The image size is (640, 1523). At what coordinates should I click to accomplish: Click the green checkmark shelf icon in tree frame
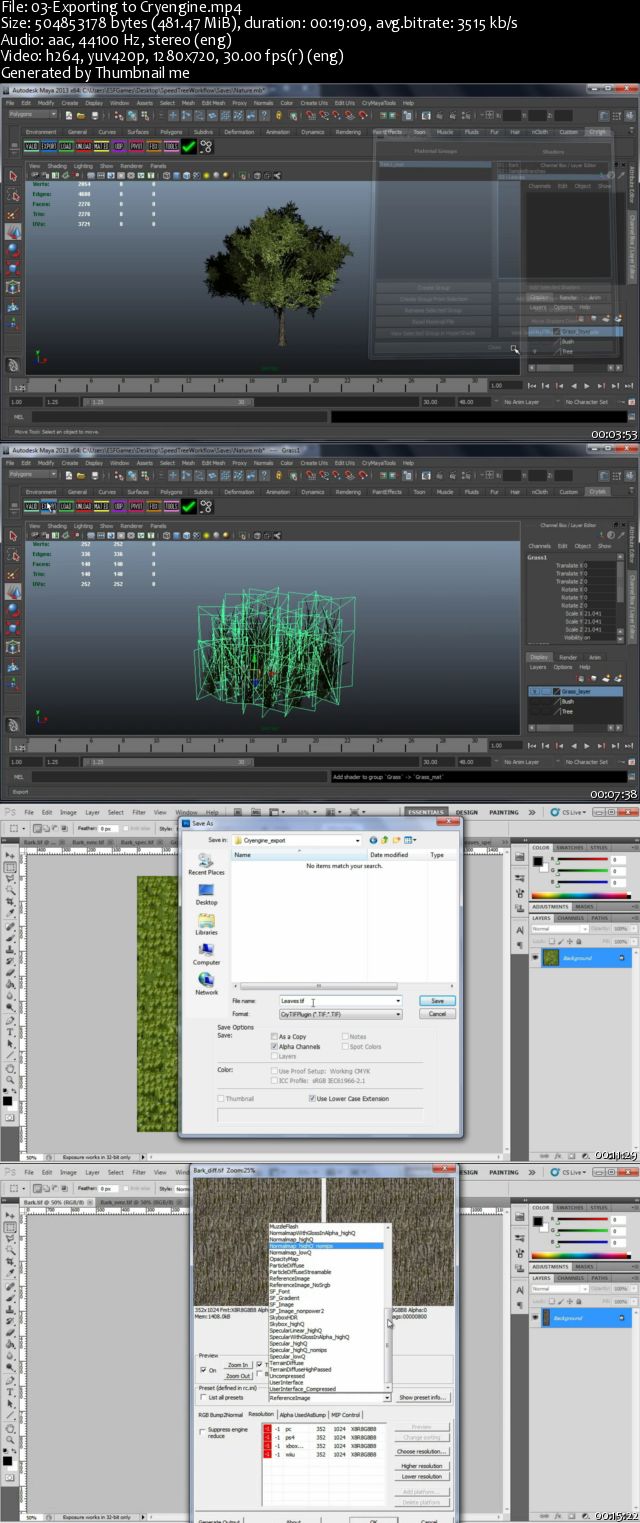click(189, 146)
